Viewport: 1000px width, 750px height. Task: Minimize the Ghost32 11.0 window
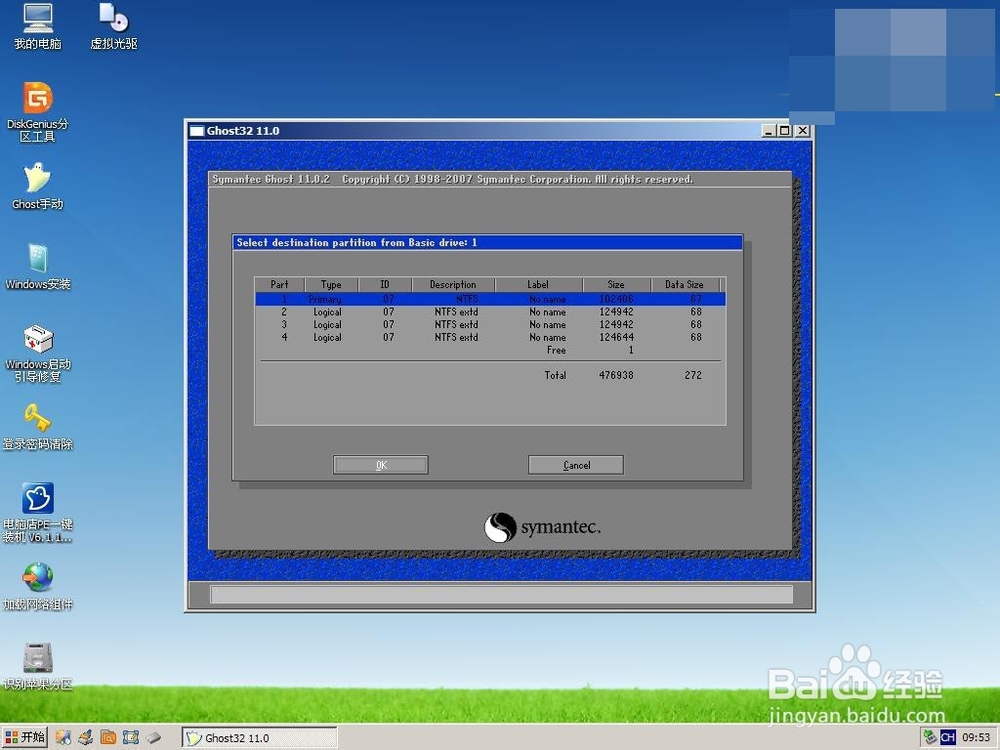(x=769, y=131)
